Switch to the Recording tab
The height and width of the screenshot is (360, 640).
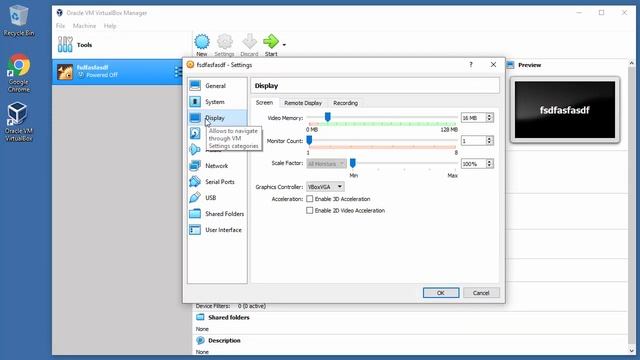345,103
